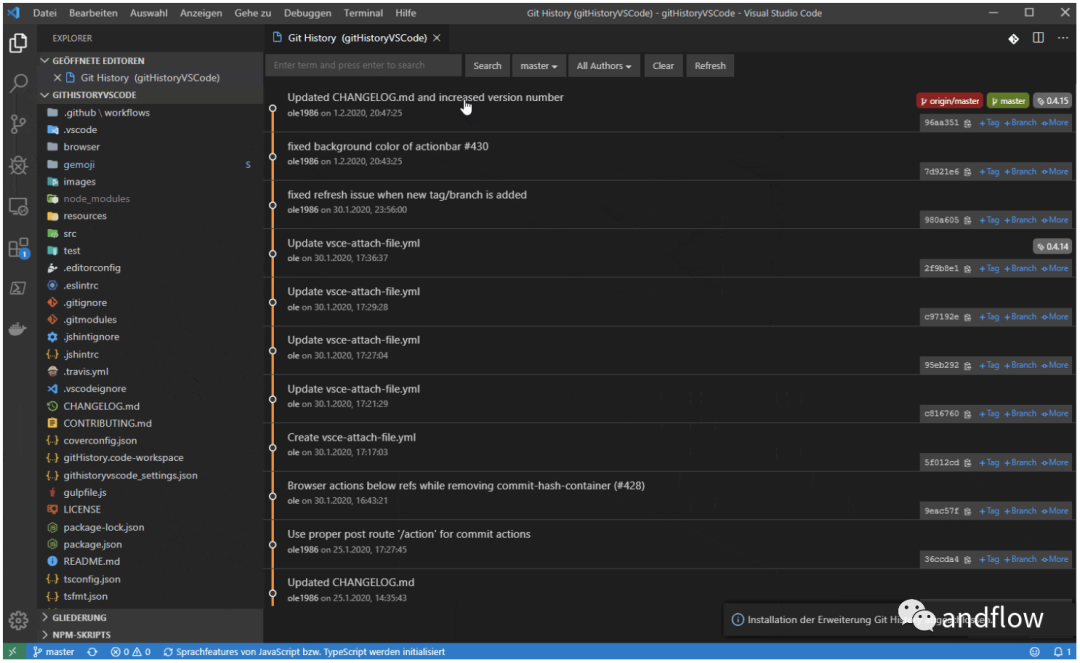The height and width of the screenshot is (663, 1080).
Task: Click the split editor icon
Action: pyautogui.click(x=1038, y=38)
